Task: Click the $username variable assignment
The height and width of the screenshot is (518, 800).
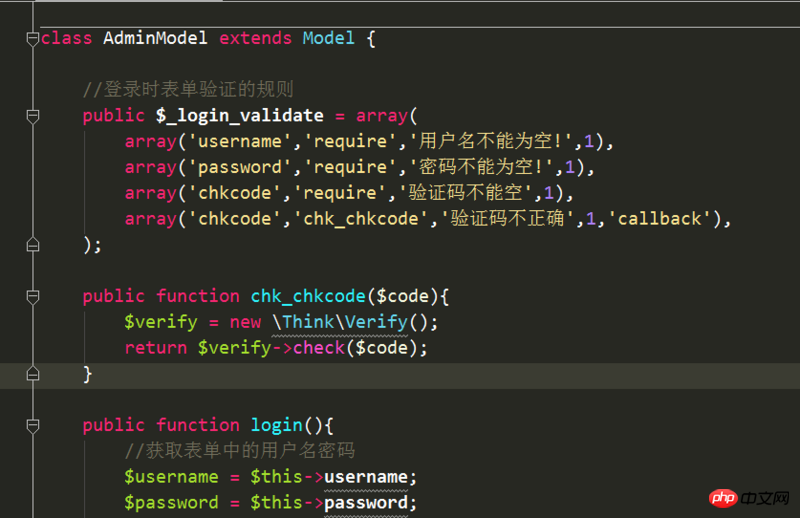Action: pyautogui.click(x=171, y=477)
